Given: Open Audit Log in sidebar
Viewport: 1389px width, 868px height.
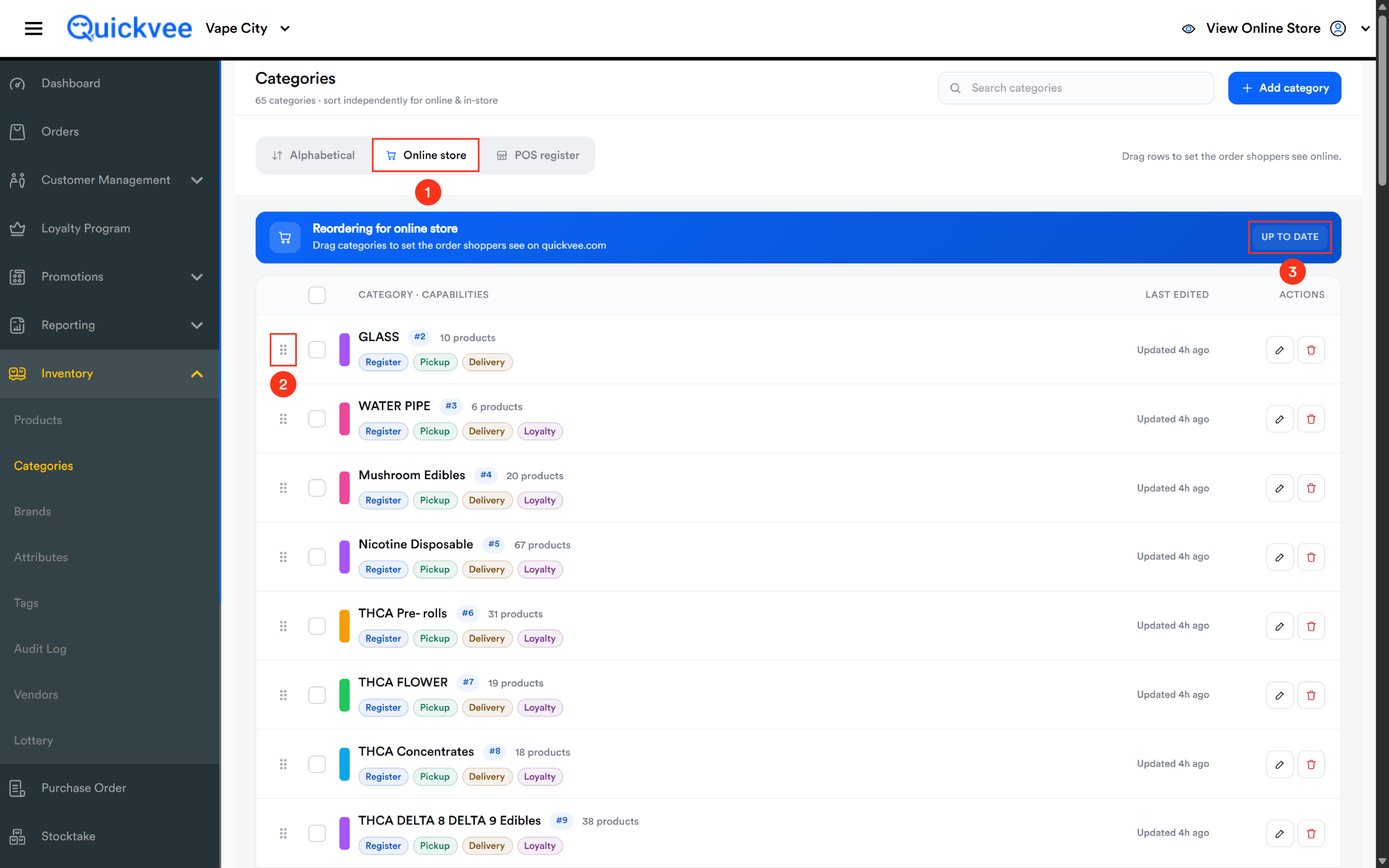Looking at the screenshot, I should 40,649.
